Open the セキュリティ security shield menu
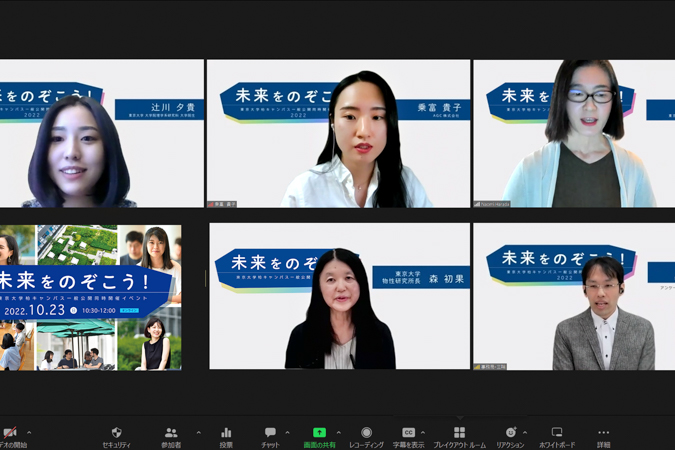 (116, 438)
